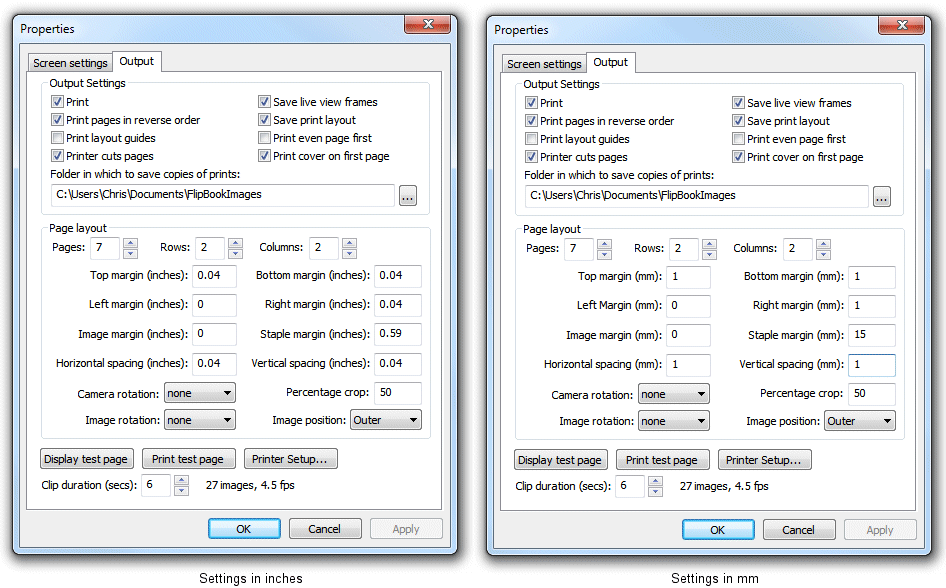
Task: Click Top margin (inches) field
Action: [x=214, y=276]
